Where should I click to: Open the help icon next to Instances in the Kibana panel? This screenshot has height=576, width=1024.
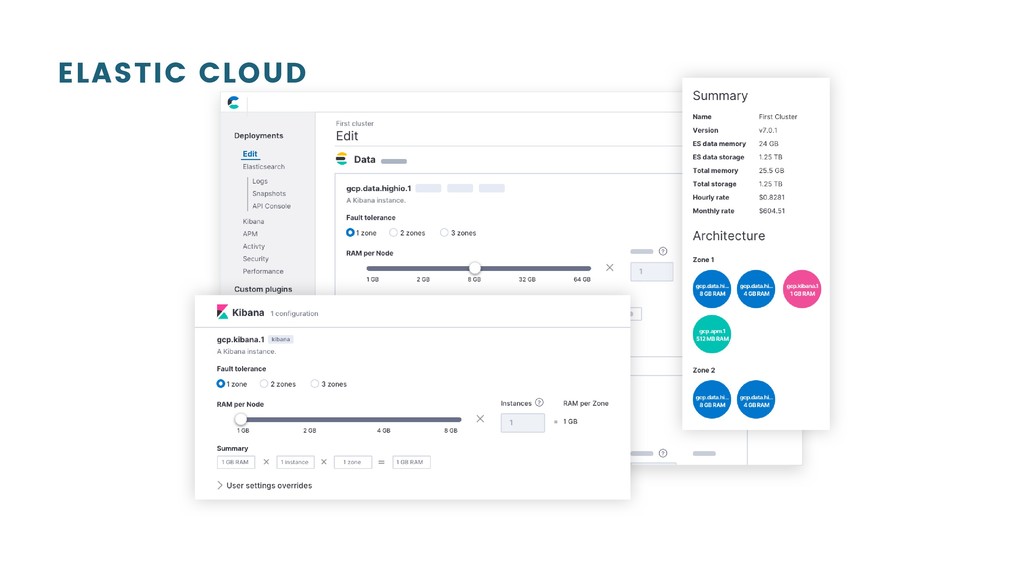[x=539, y=402]
